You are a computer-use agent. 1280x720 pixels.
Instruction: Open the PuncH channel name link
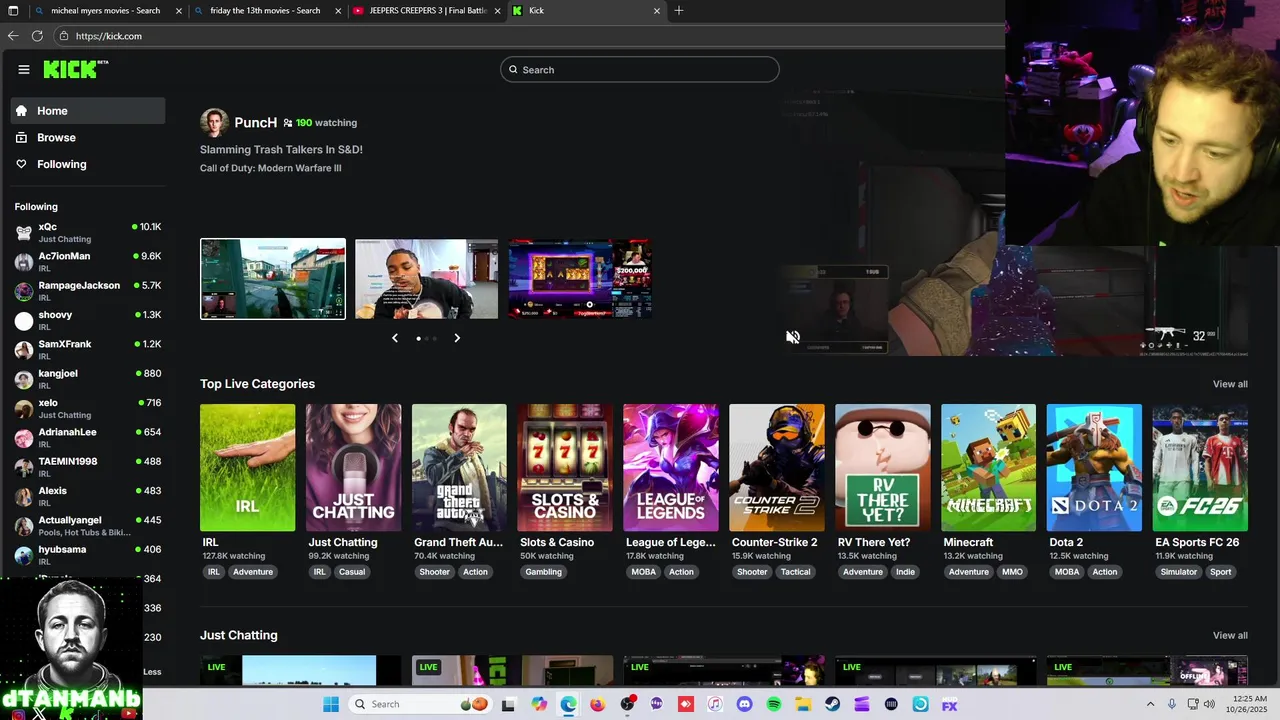click(255, 122)
